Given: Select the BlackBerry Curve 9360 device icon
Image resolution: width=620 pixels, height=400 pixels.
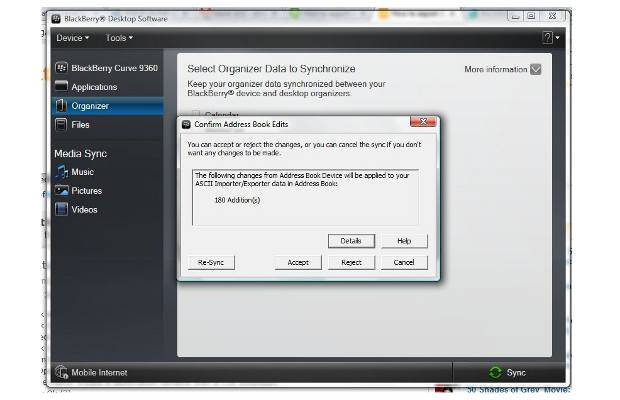Looking at the screenshot, I should point(61,68).
